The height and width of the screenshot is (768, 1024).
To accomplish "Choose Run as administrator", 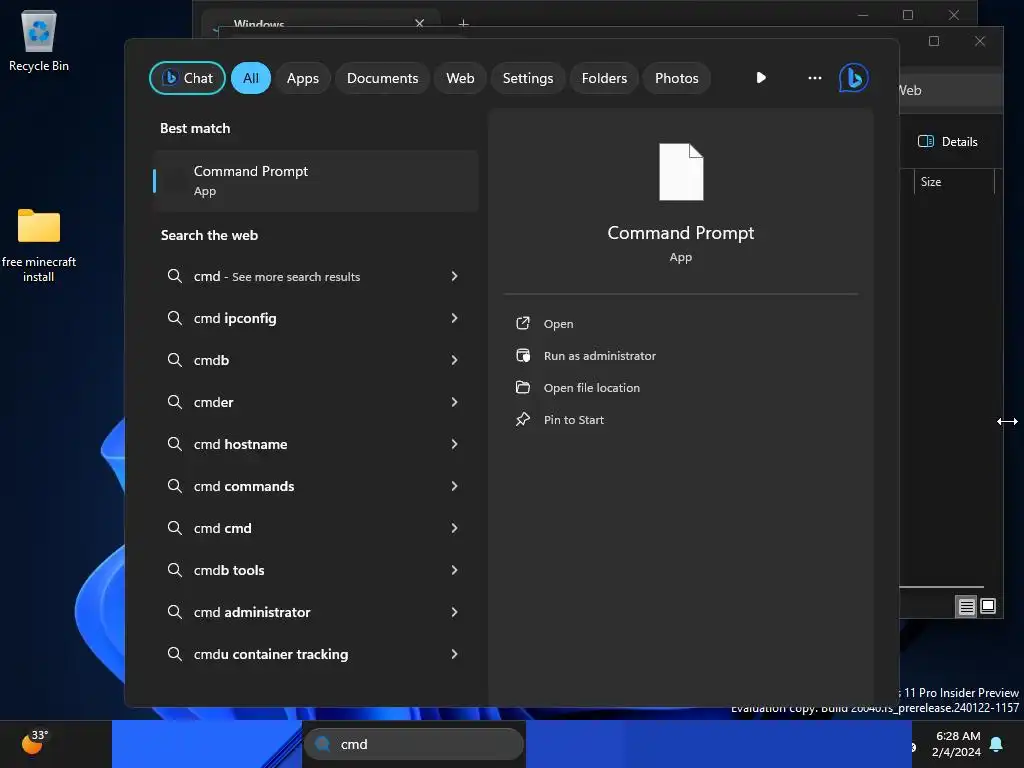I will tap(600, 356).
